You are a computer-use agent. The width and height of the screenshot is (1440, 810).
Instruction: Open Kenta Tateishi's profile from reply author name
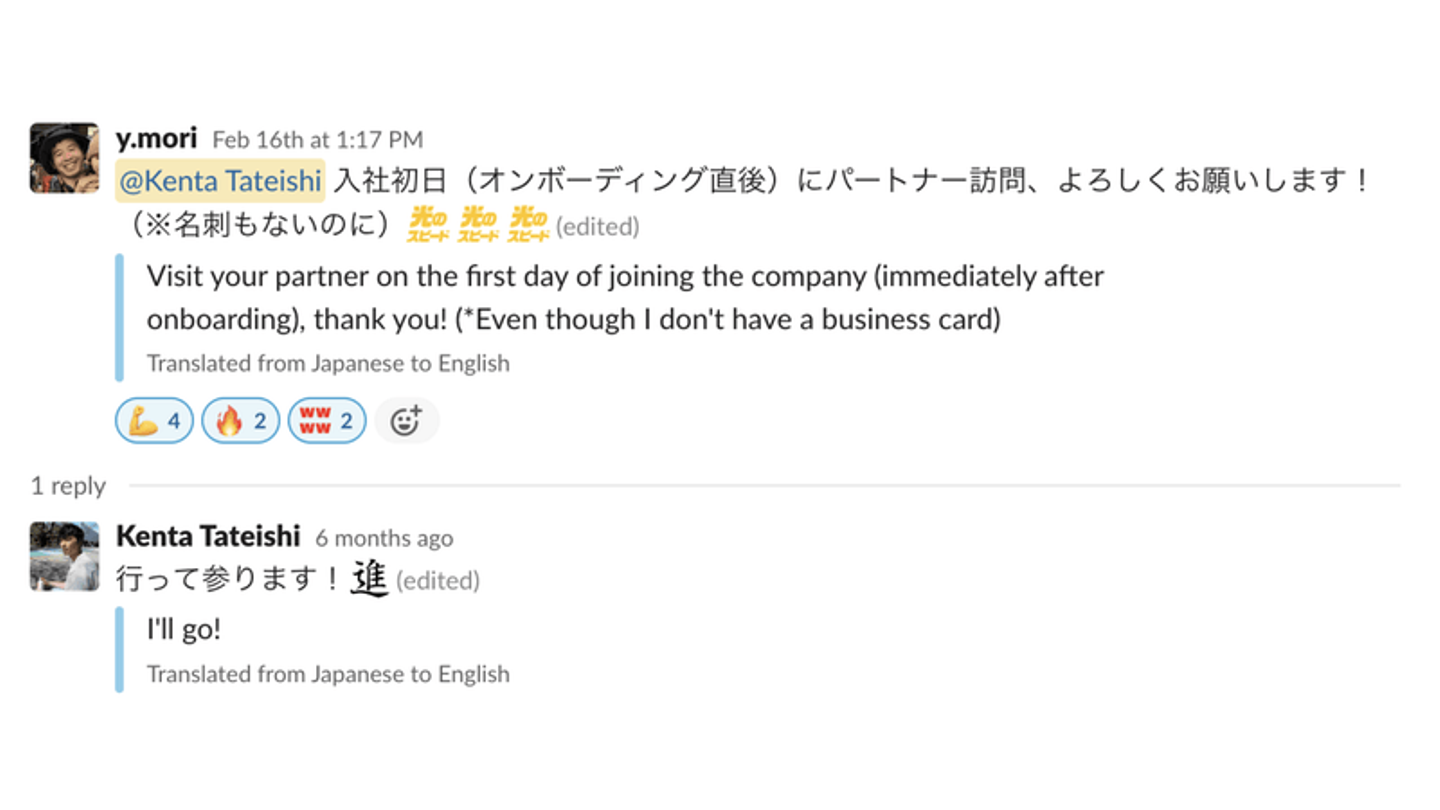click(208, 536)
